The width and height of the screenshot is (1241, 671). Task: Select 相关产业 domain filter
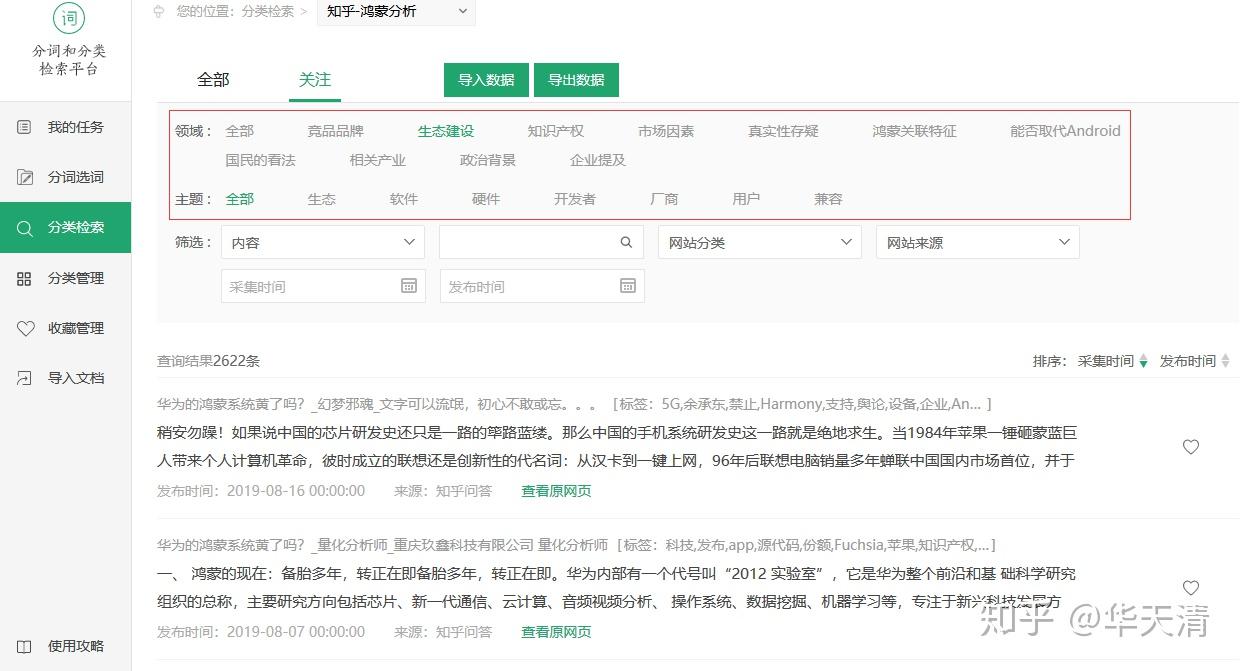coord(378,160)
